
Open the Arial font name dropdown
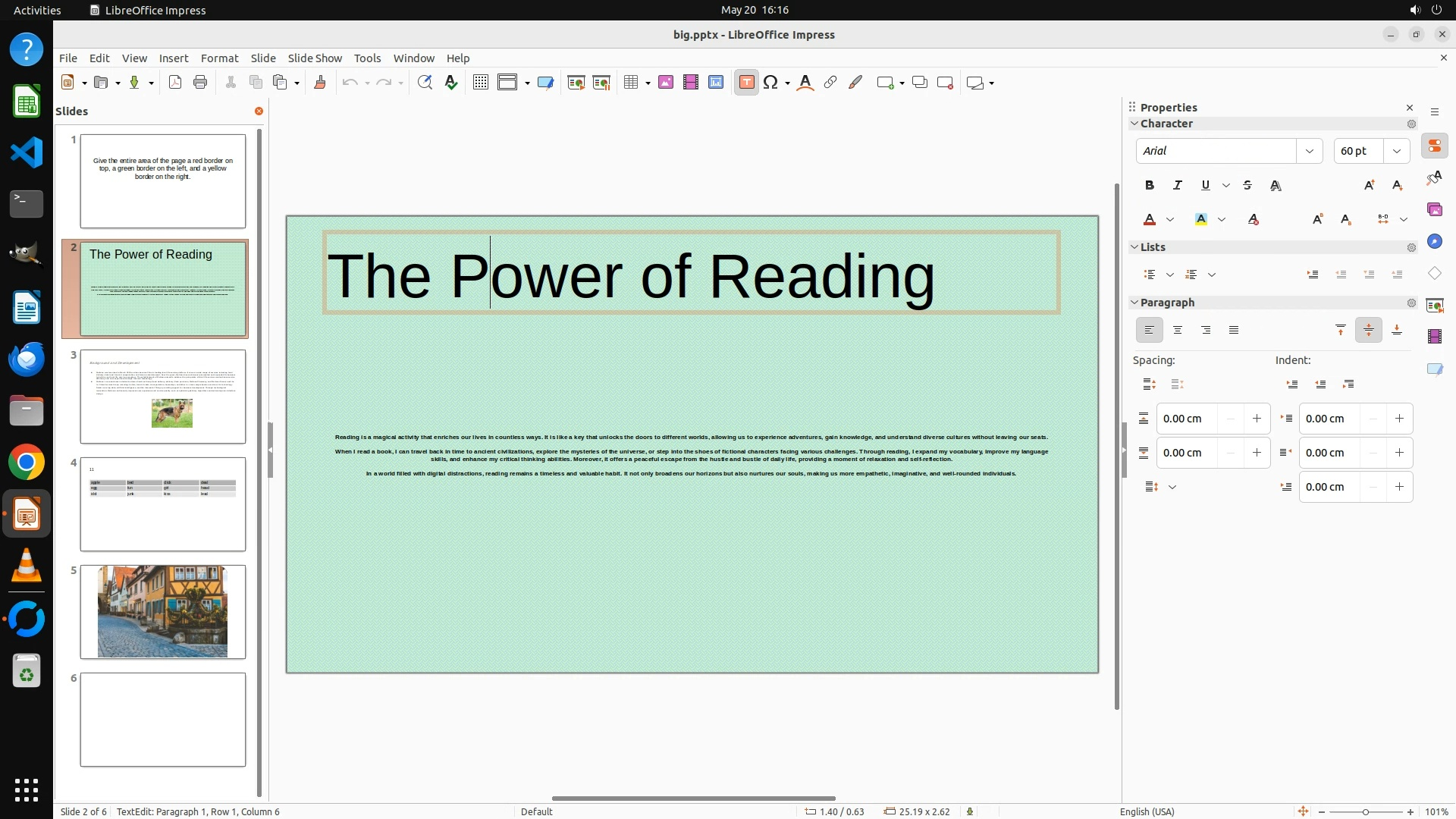1309,151
